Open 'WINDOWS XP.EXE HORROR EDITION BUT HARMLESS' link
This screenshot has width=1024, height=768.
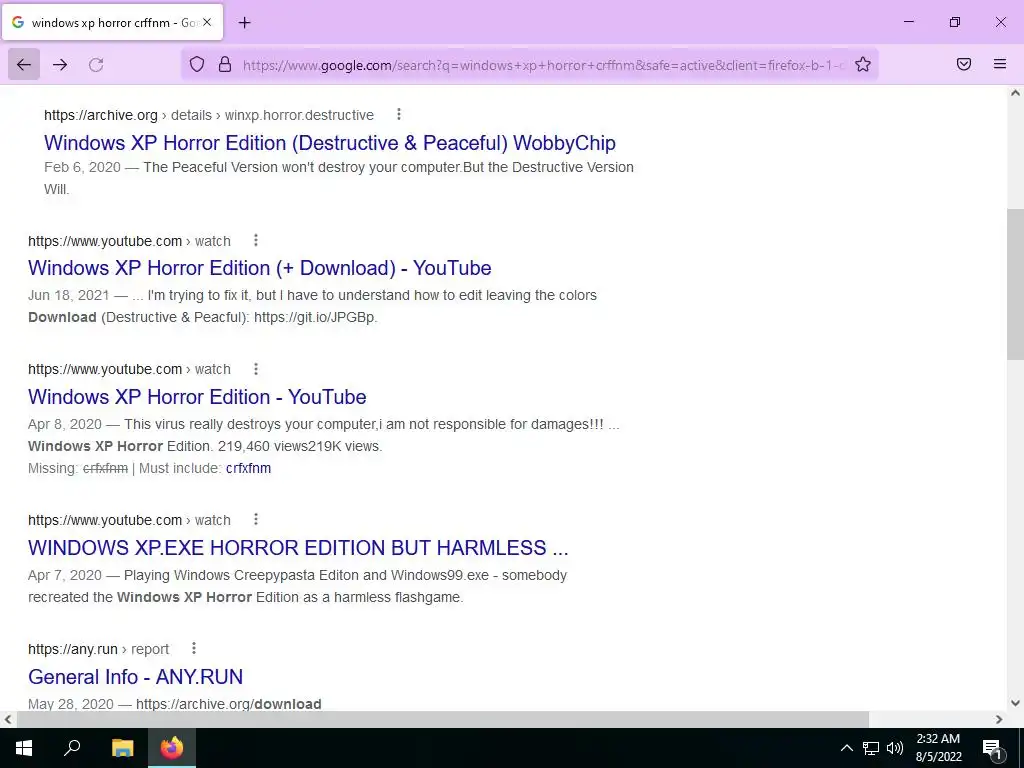[298, 548]
